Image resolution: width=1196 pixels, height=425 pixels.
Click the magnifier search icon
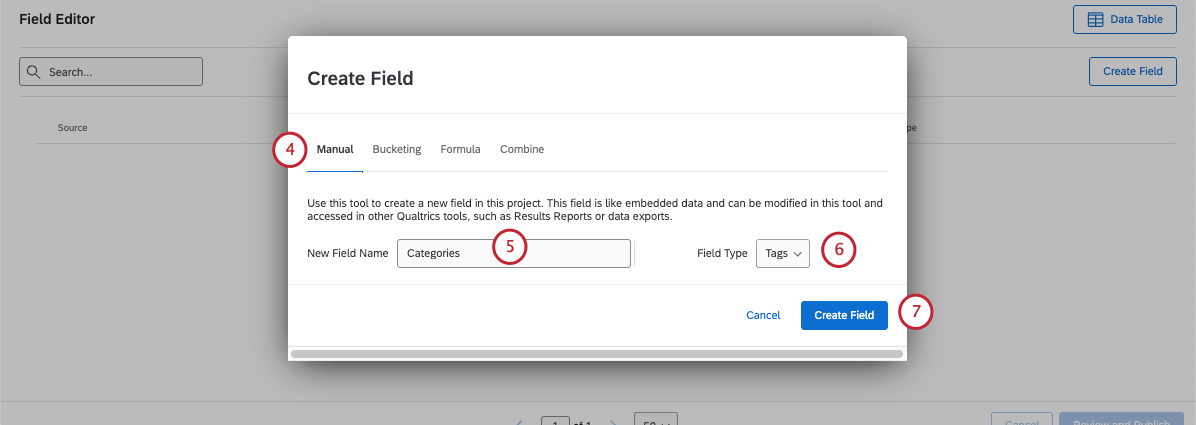click(x=33, y=72)
